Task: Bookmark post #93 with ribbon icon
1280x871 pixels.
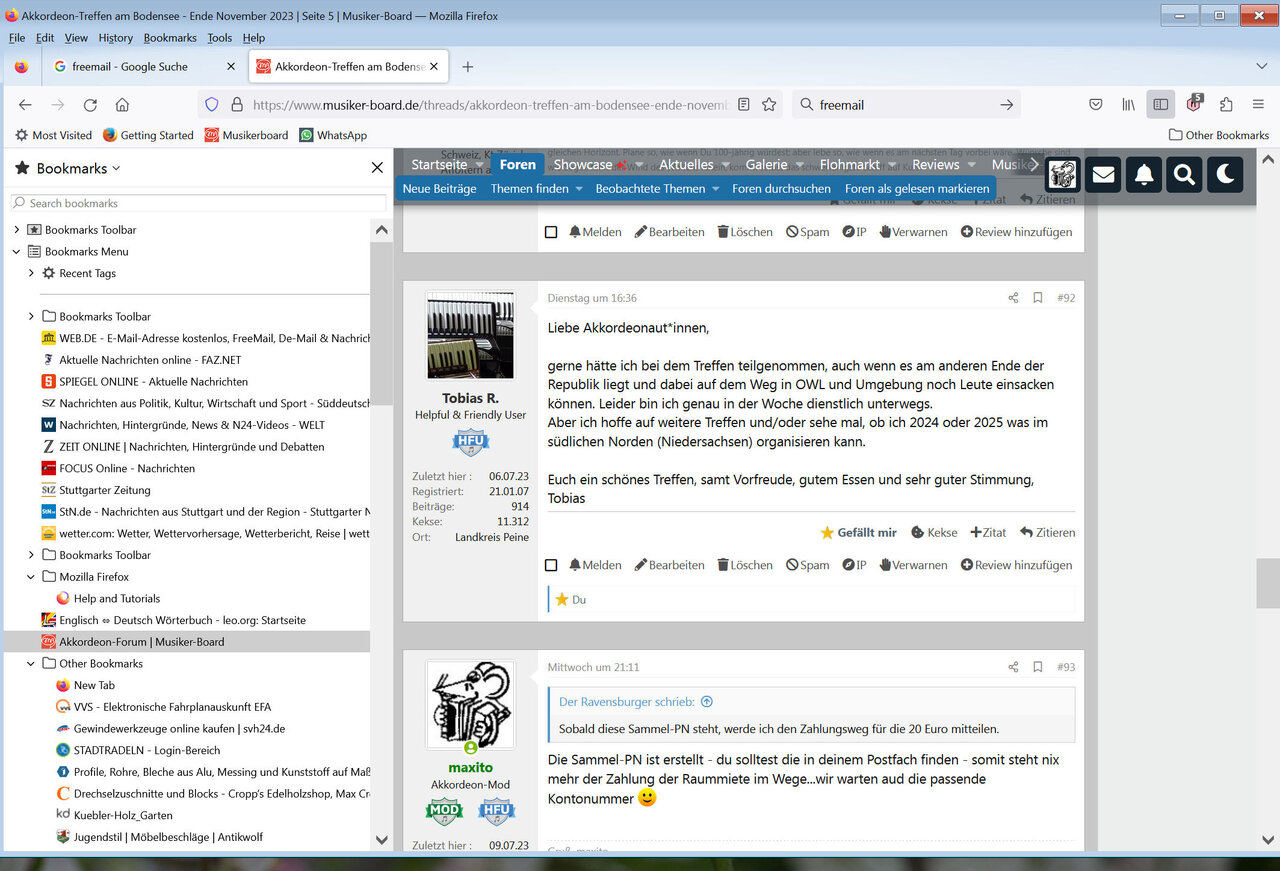Action: pyautogui.click(x=1038, y=667)
